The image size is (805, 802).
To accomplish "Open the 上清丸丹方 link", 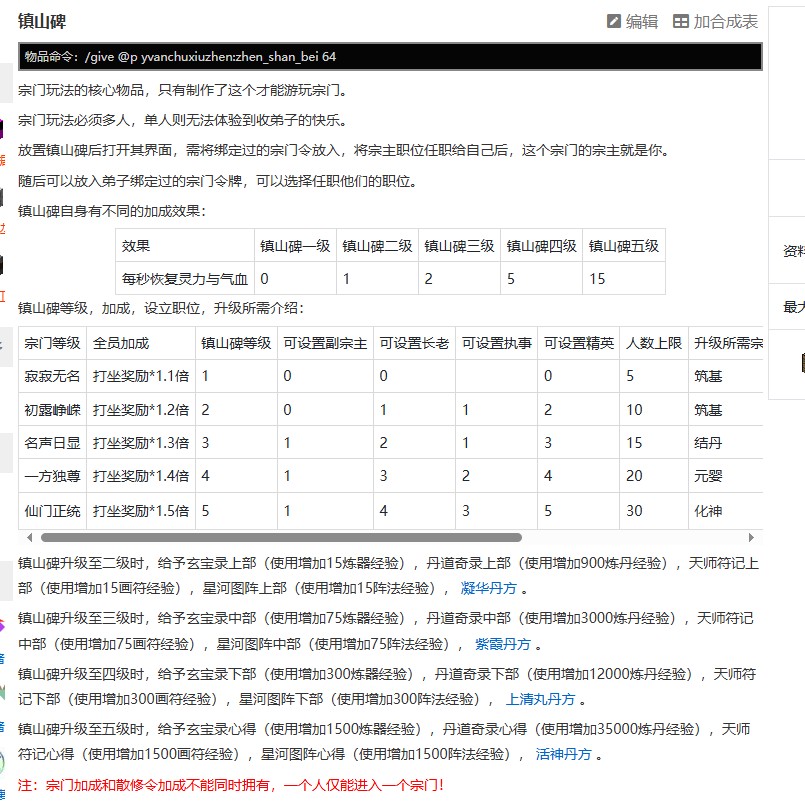I will tap(541, 699).
